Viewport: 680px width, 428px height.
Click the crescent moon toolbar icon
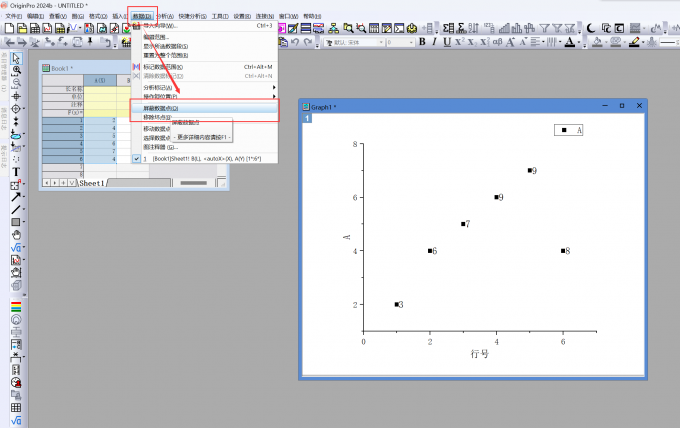point(591,29)
